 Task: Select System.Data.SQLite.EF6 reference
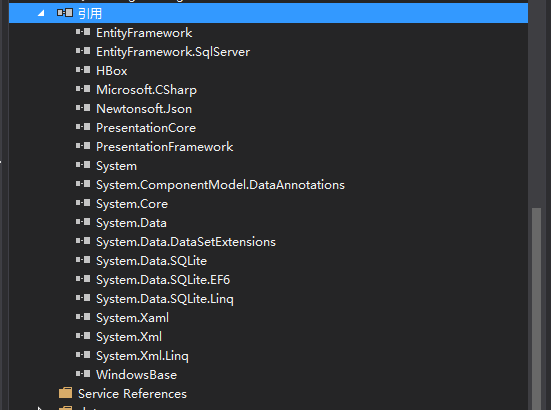point(163,280)
